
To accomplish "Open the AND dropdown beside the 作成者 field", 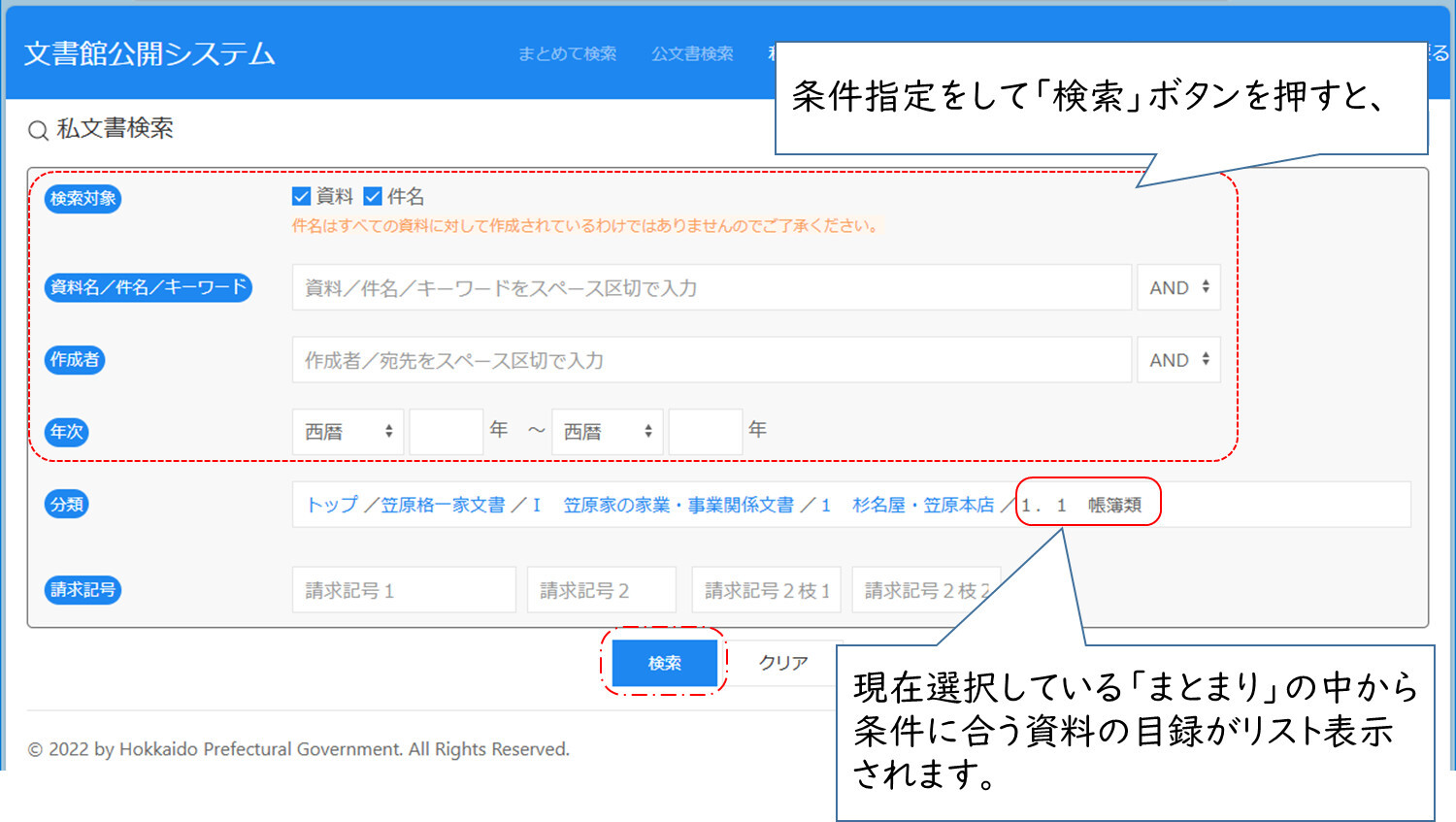I will [x=1177, y=359].
